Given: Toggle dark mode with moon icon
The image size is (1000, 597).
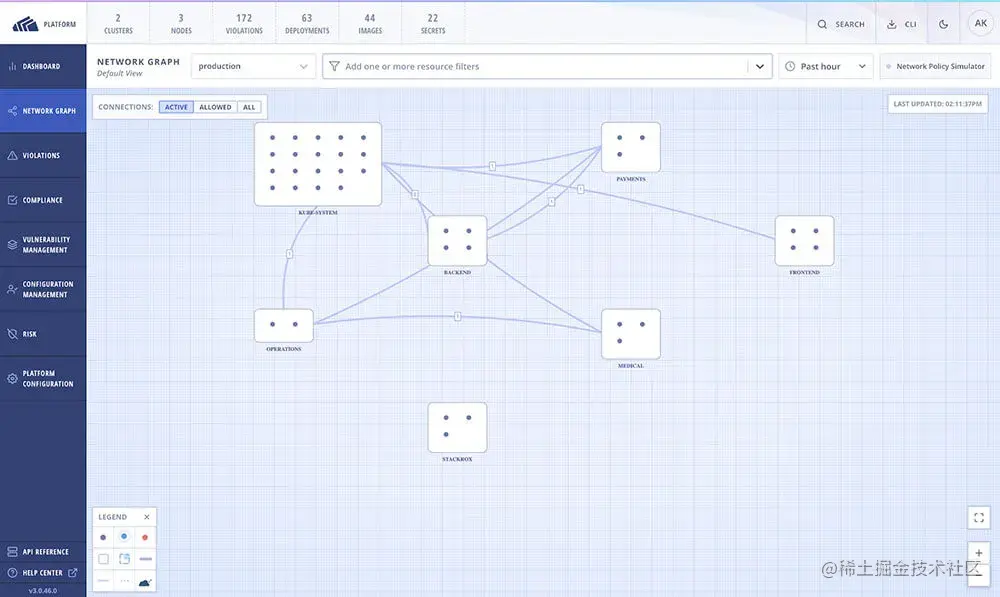Looking at the screenshot, I should pyautogui.click(x=943, y=24).
